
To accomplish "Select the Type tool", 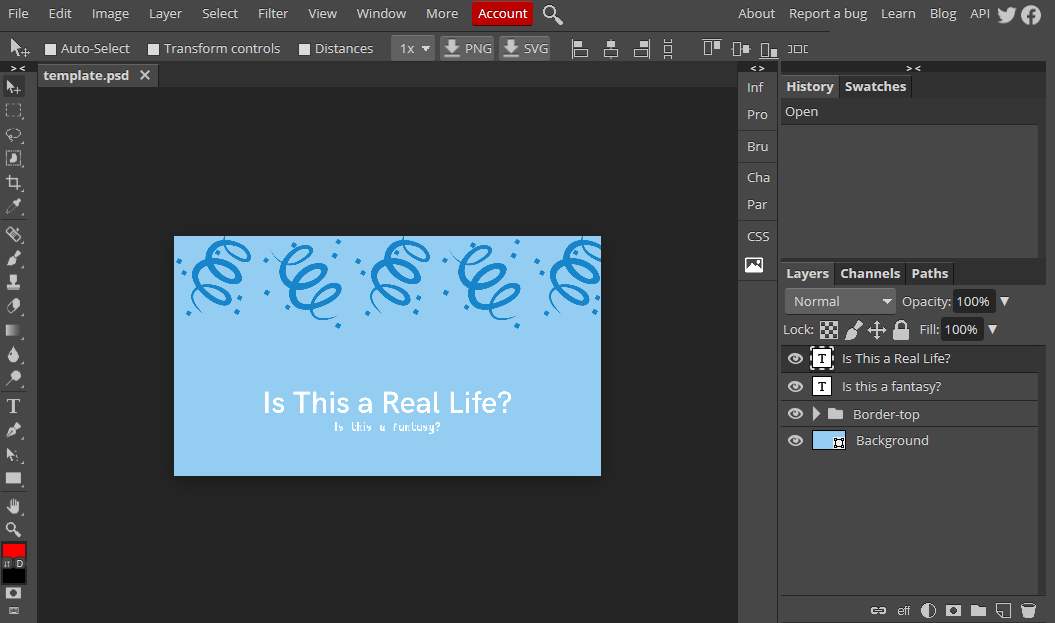I will click(13, 406).
